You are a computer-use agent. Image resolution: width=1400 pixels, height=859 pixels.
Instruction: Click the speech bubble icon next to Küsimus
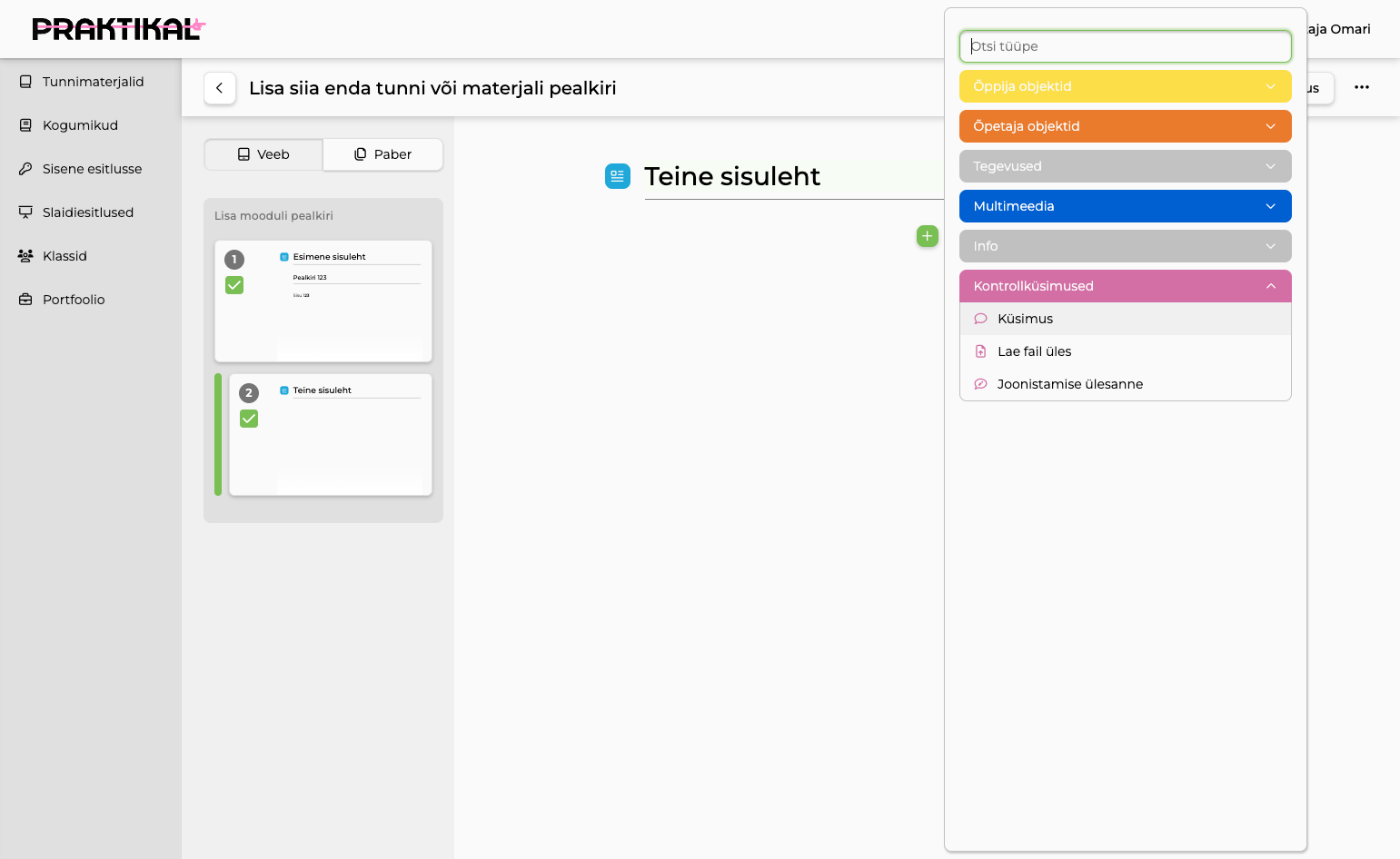981,319
